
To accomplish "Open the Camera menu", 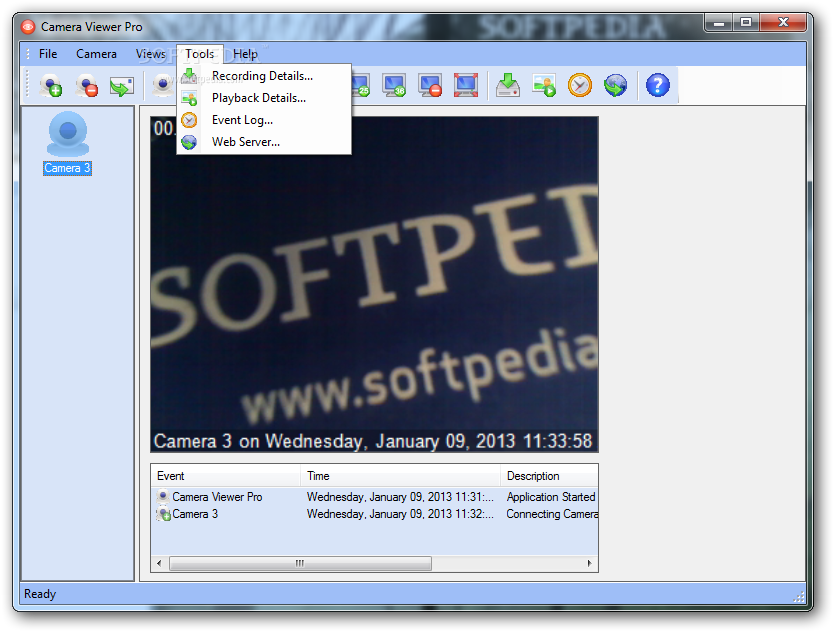I will (96, 54).
